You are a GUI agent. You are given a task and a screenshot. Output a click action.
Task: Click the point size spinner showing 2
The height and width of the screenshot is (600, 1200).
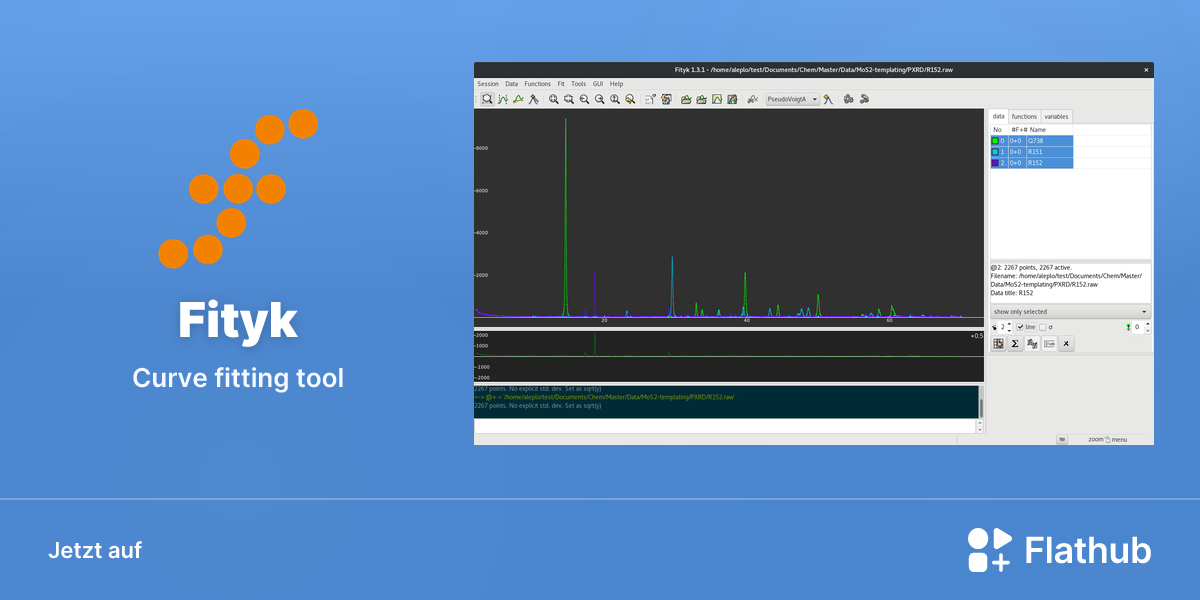1005,327
